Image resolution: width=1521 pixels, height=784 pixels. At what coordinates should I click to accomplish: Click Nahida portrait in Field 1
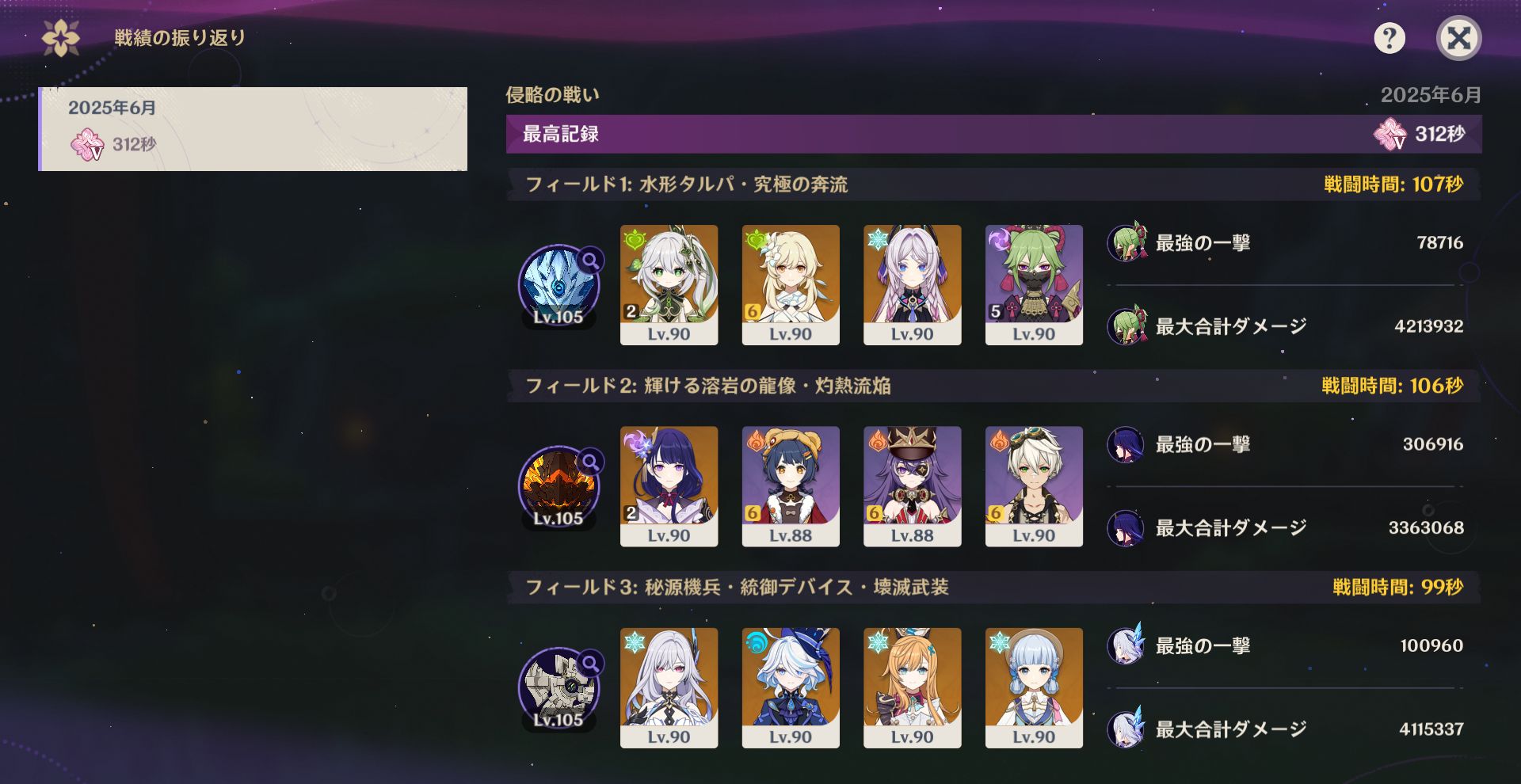click(669, 285)
